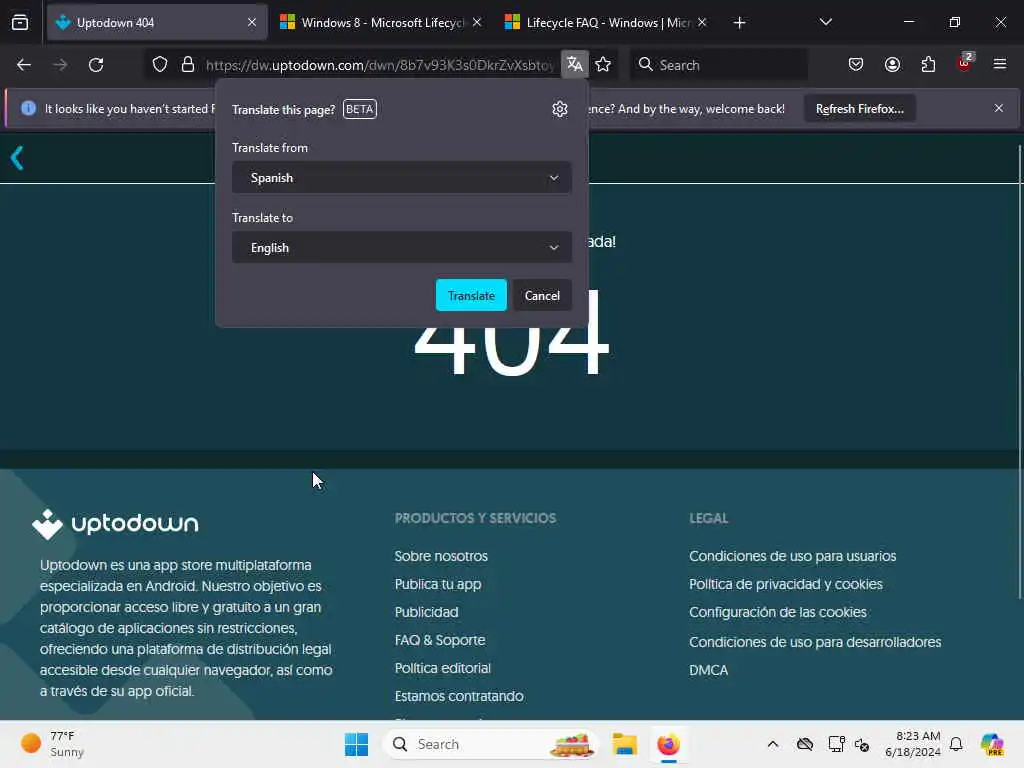Expand Translate from Spanish dropdown
1024x768 pixels.
[x=402, y=178]
